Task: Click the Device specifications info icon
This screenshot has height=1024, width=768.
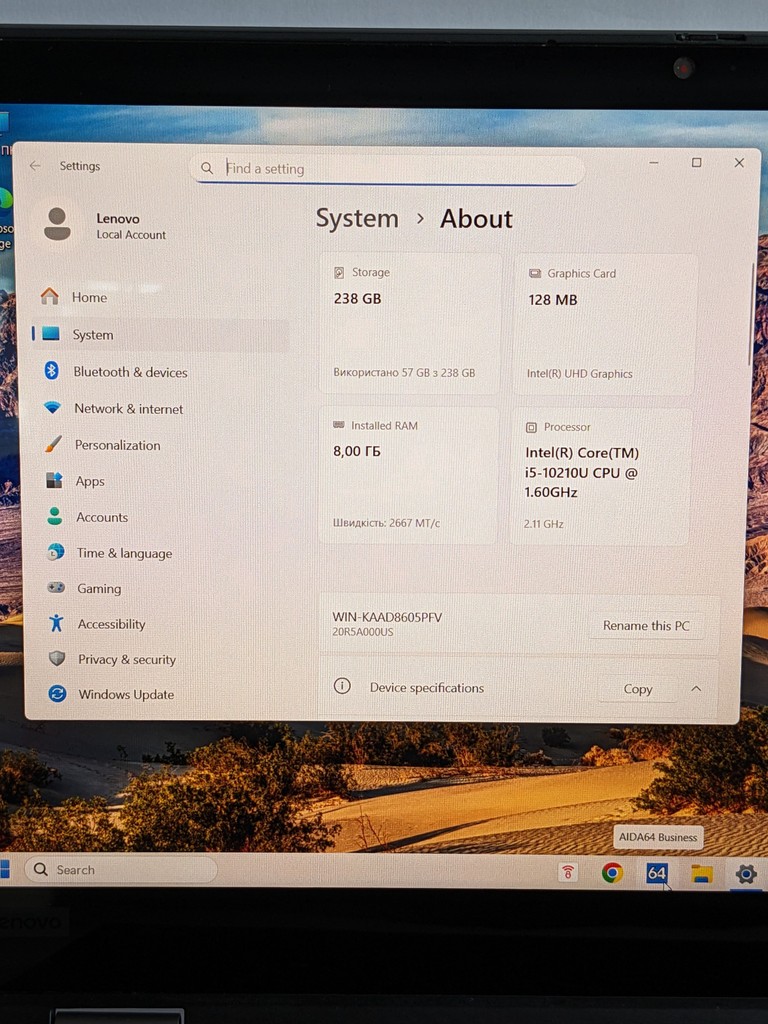Action: (342, 686)
